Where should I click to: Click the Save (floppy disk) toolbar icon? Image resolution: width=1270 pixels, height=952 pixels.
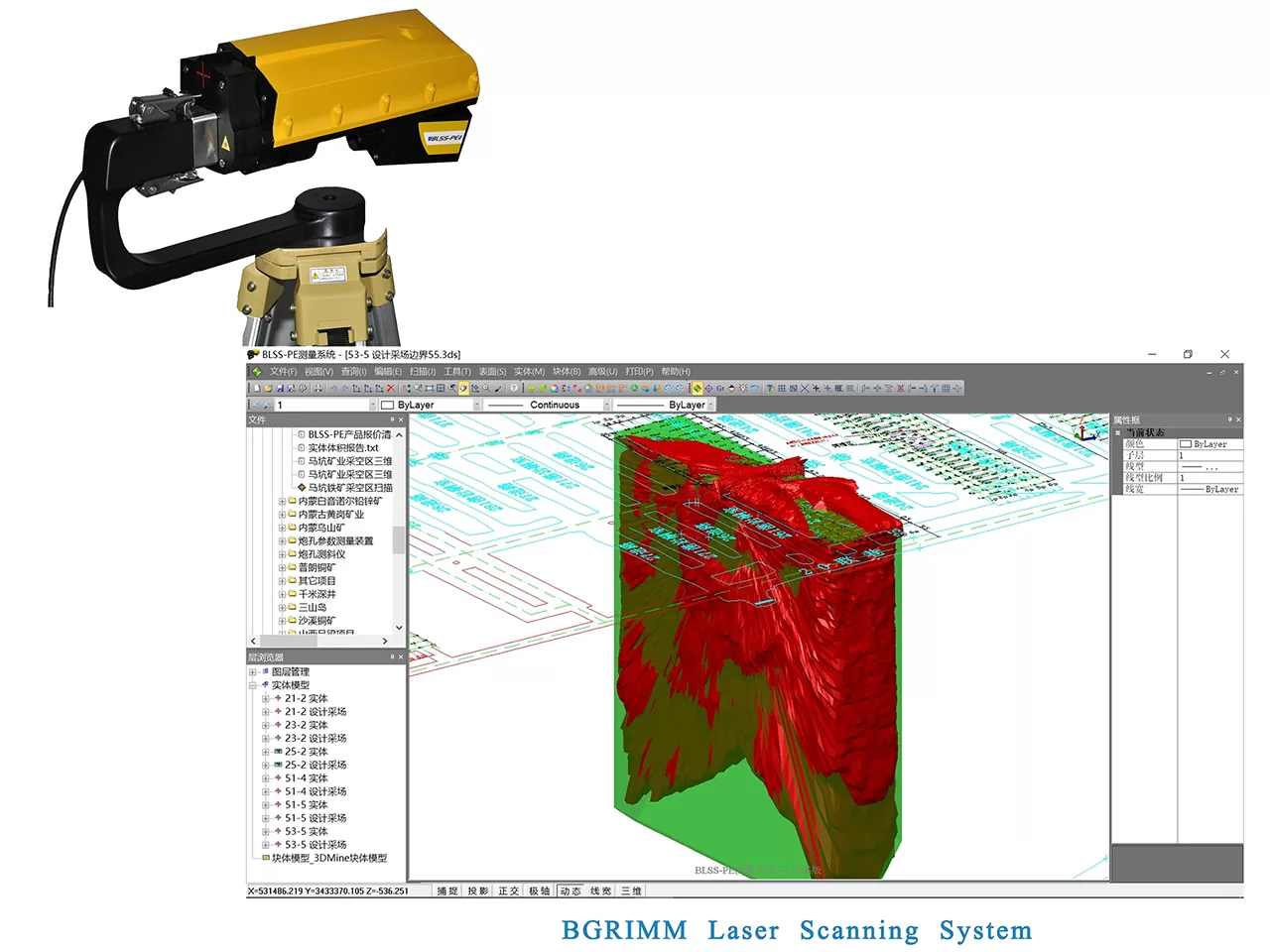tap(280, 389)
